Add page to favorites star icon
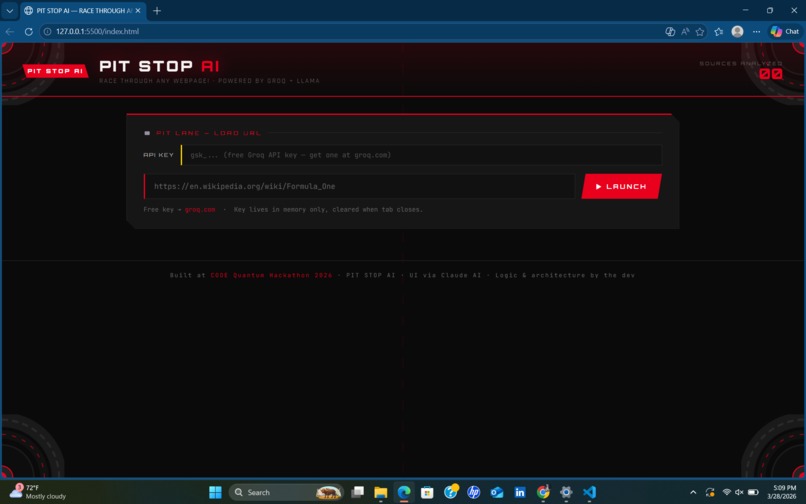Viewport: 806px width, 504px height. tap(700, 31)
